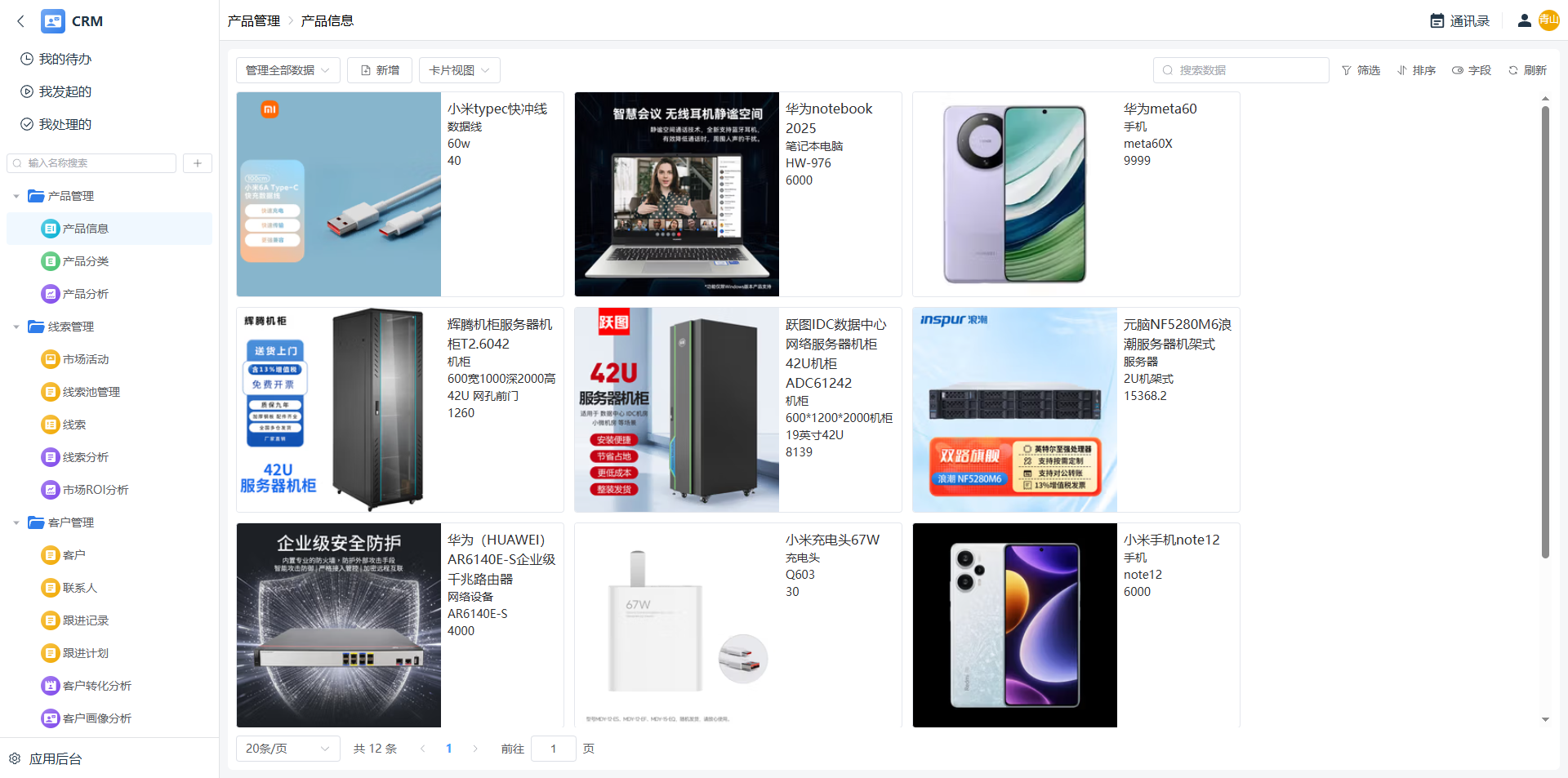Open the 20条/页 page size dropdown
1568x778 pixels.
click(x=288, y=749)
